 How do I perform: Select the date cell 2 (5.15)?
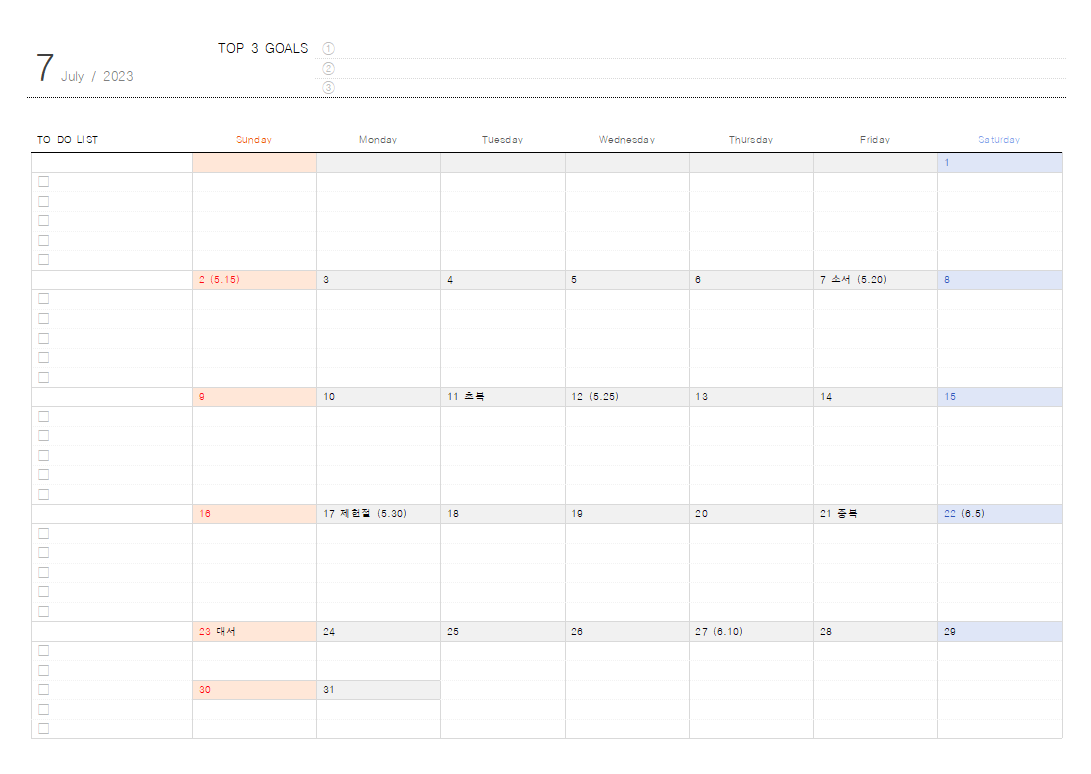click(x=255, y=280)
